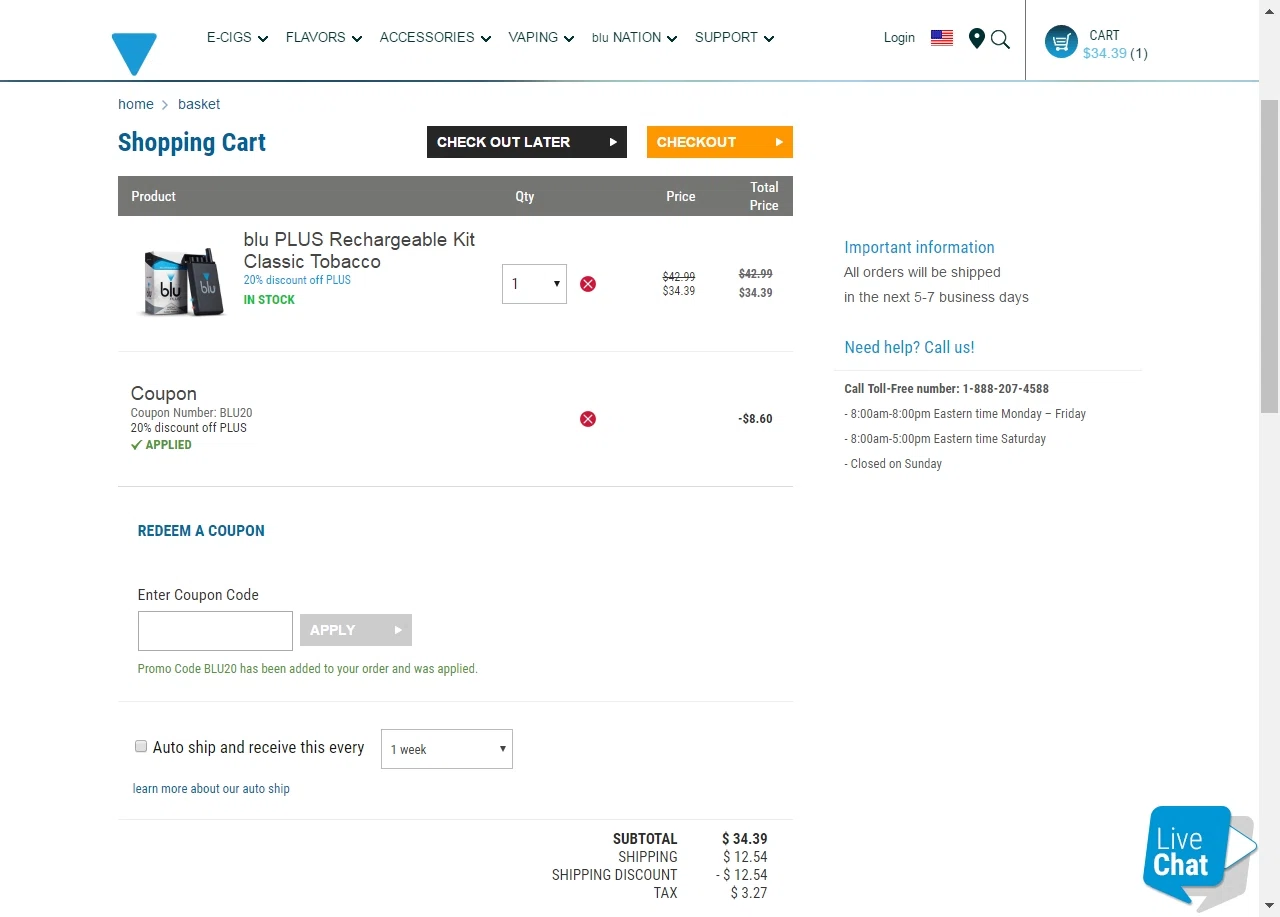Screen dimensions: 1280x917
Task: Click the SUBTOTAL amount $ 34.39
Action: click(745, 839)
